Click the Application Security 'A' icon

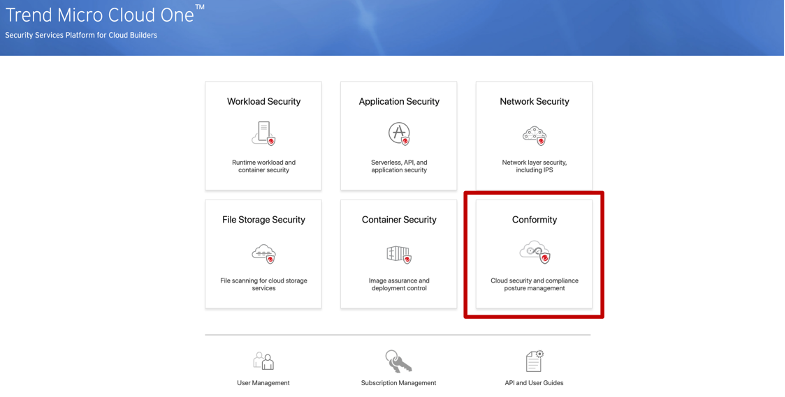(399, 134)
